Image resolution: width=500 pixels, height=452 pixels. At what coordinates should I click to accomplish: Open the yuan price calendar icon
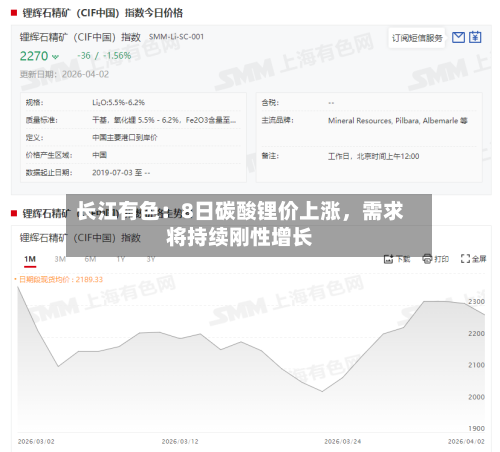click(x=475, y=37)
